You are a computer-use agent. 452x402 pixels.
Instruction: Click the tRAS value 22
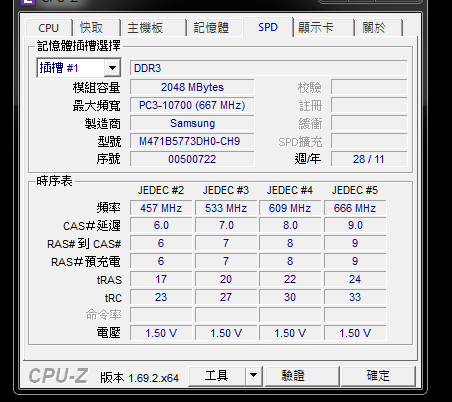pyautogui.click(x=290, y=279)
